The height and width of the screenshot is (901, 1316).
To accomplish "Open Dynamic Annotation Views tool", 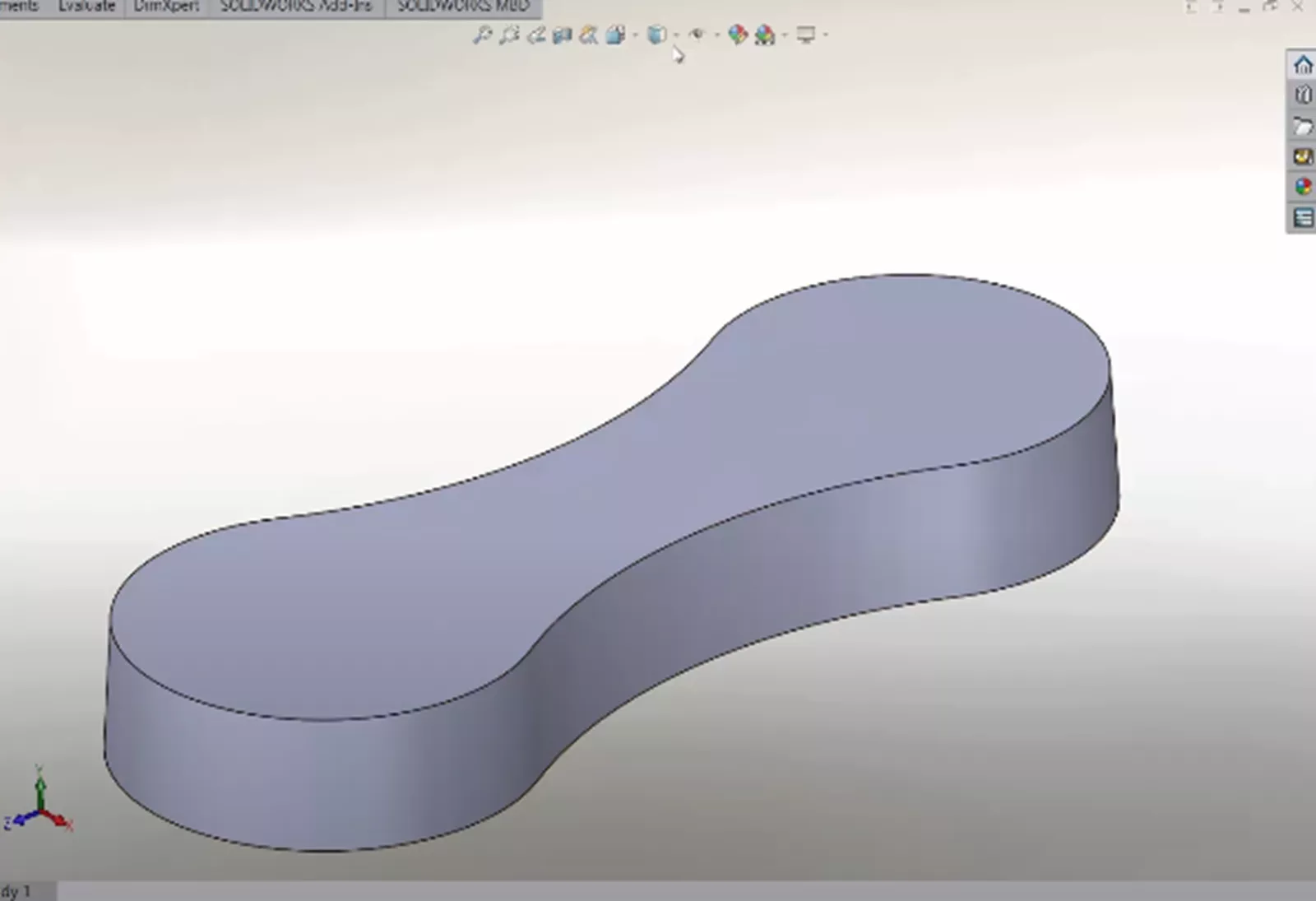I will [x=589, y=35].
